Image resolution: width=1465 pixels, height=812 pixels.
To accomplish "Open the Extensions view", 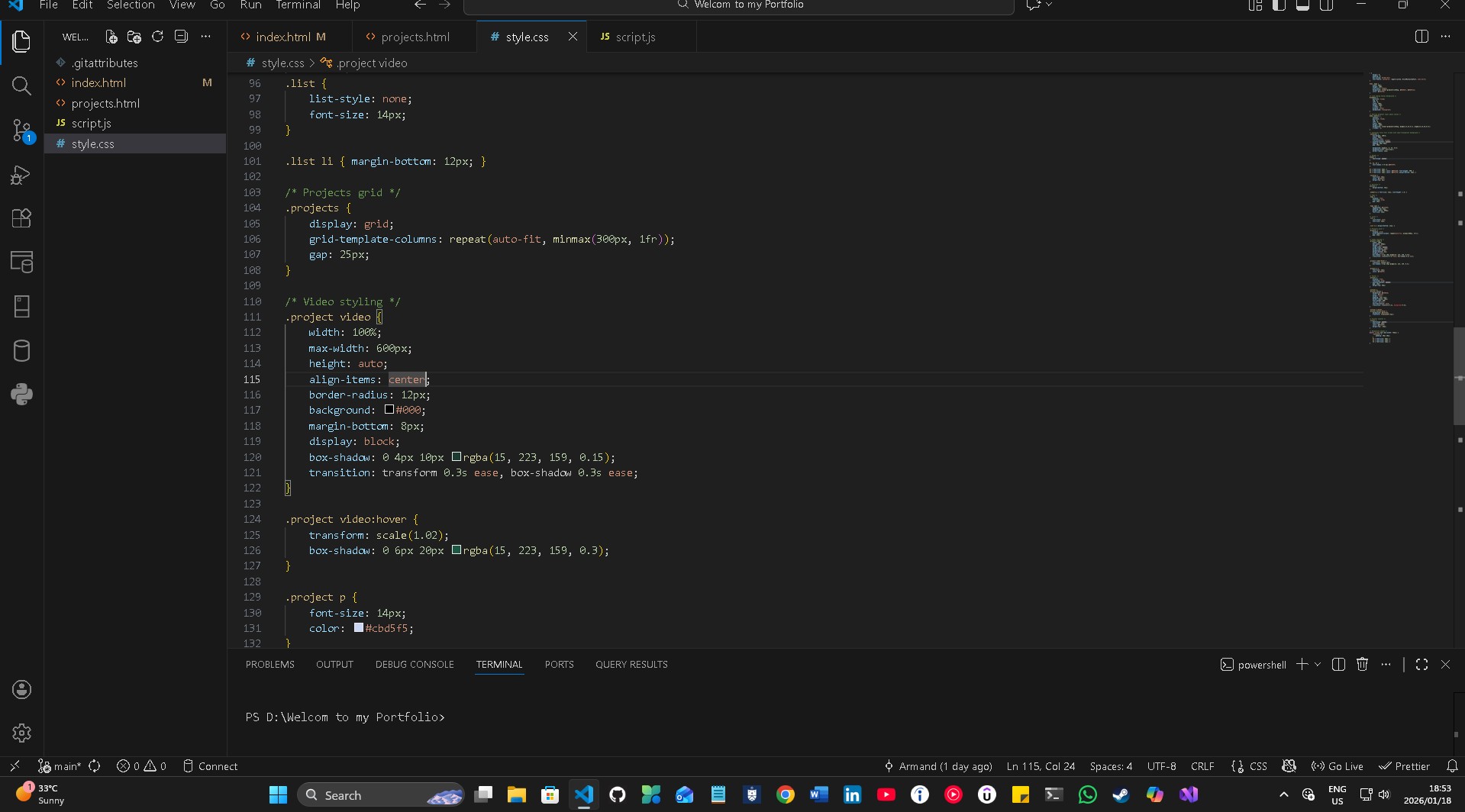I will (x=21, y=218).
